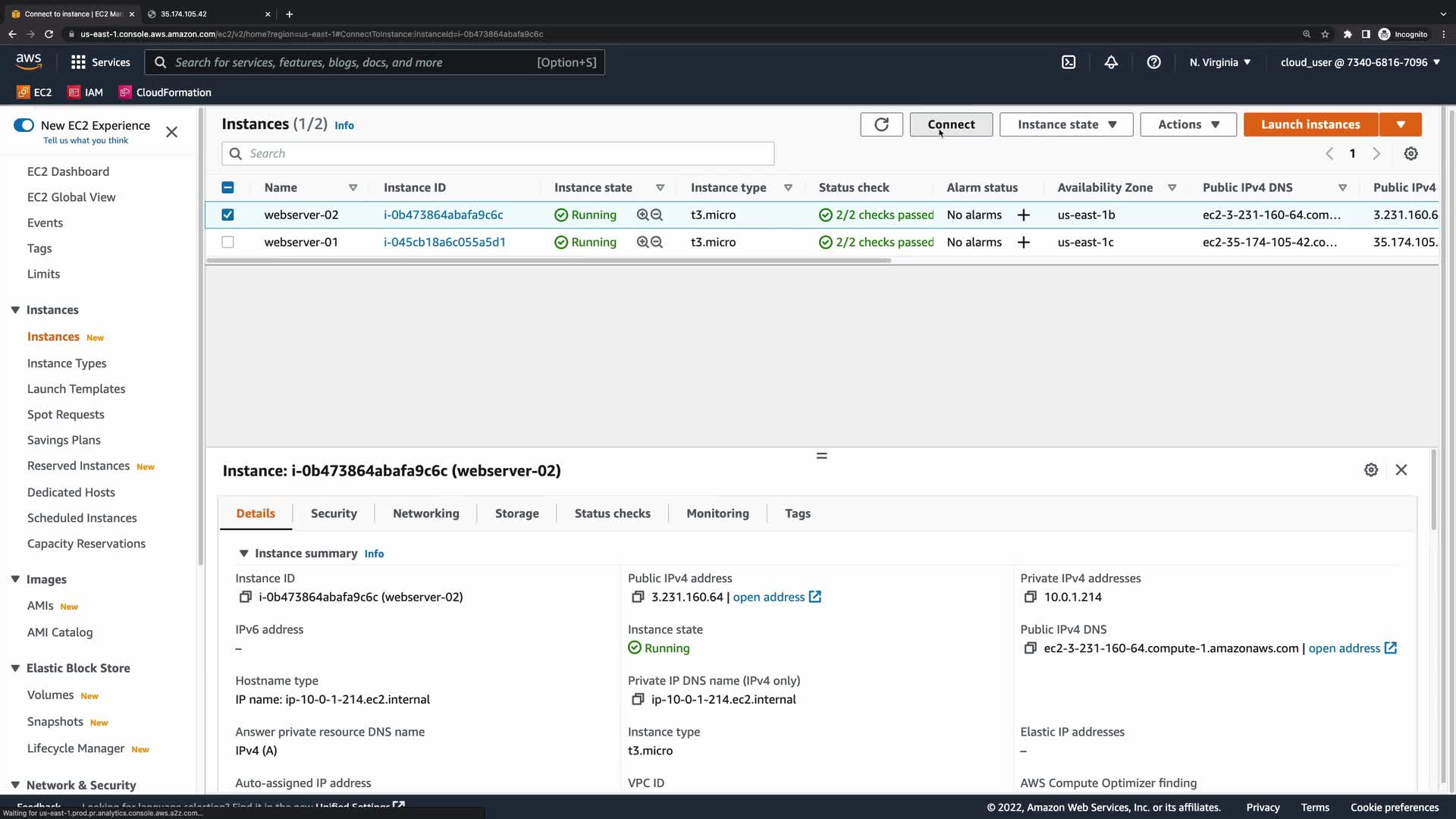
Task: Open the Instance state dropdown
Action: tap(1065, 124)
